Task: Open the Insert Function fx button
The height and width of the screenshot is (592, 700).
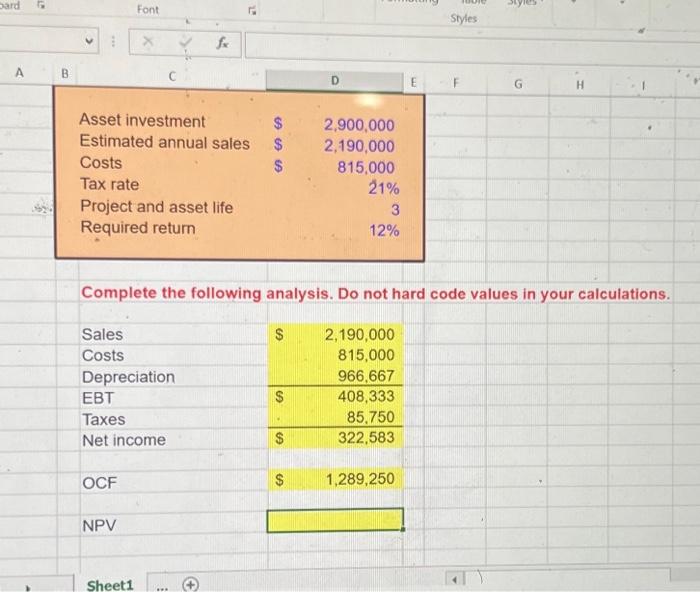Action: point(222,43)
